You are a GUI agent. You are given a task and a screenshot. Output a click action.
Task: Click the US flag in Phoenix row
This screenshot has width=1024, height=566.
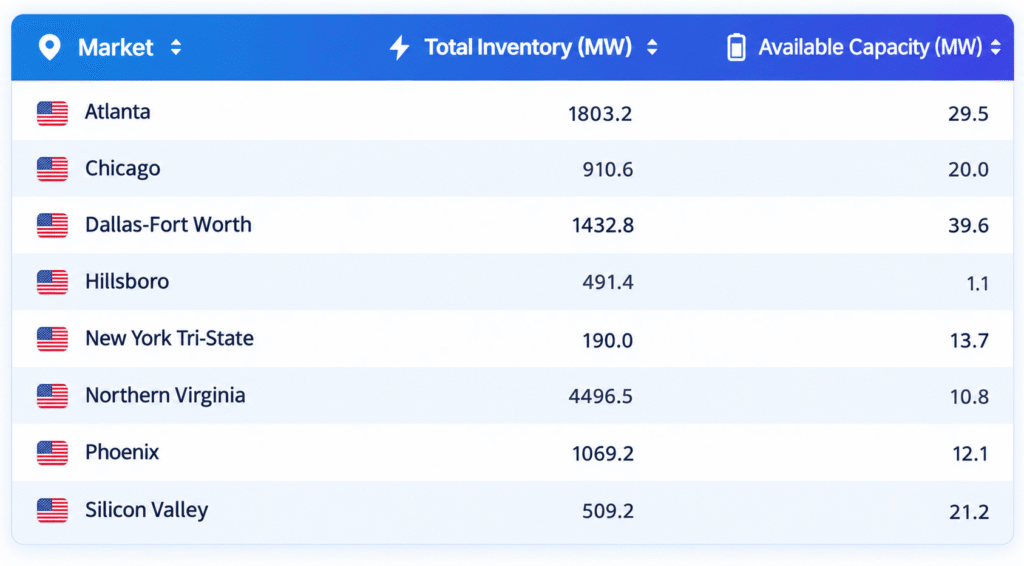52,452
